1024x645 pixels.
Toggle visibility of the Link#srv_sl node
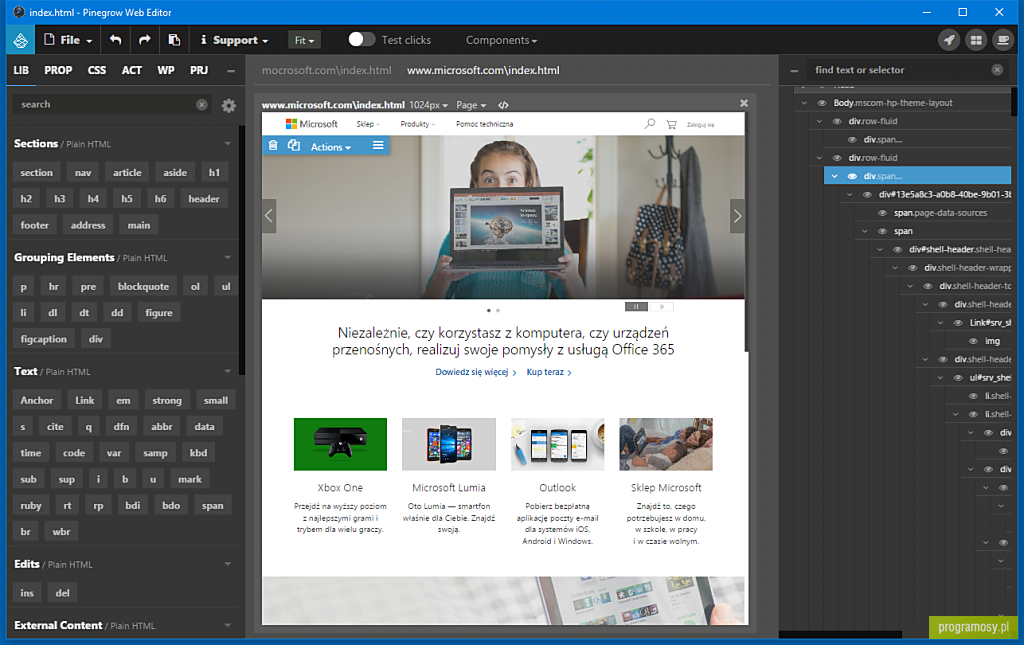pyautogui.click(x=958, y=322)
